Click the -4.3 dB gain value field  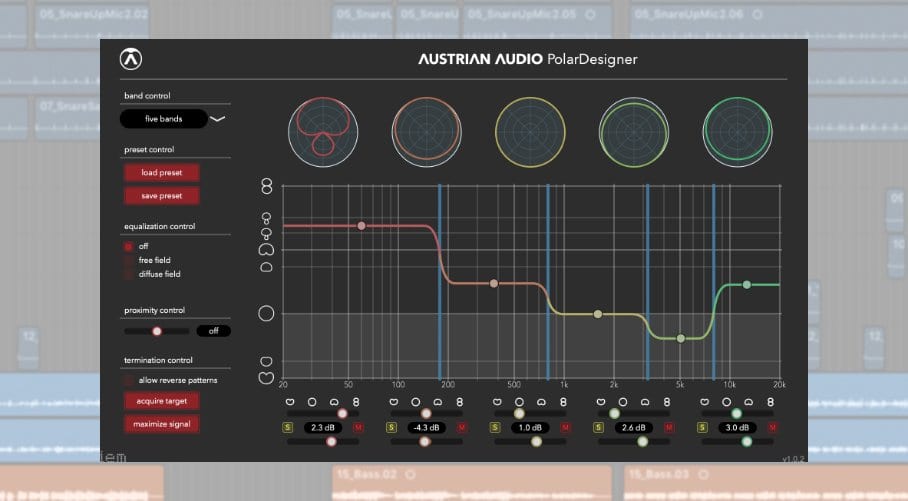pos(427,427)
